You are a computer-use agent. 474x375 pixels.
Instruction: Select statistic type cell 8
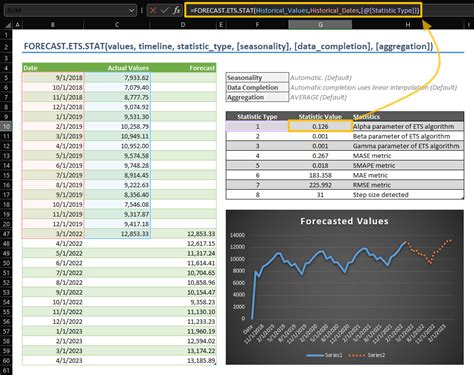(x=257, y=195)
